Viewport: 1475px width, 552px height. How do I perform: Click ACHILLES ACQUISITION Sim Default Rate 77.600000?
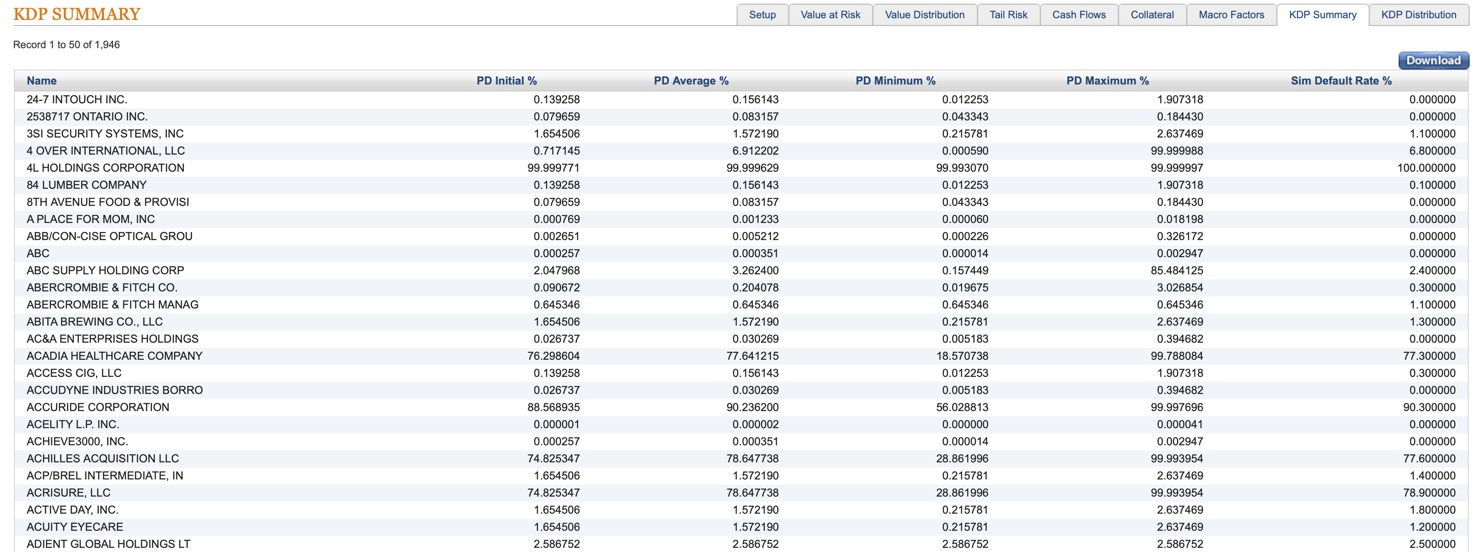(x=1428, y=458)
